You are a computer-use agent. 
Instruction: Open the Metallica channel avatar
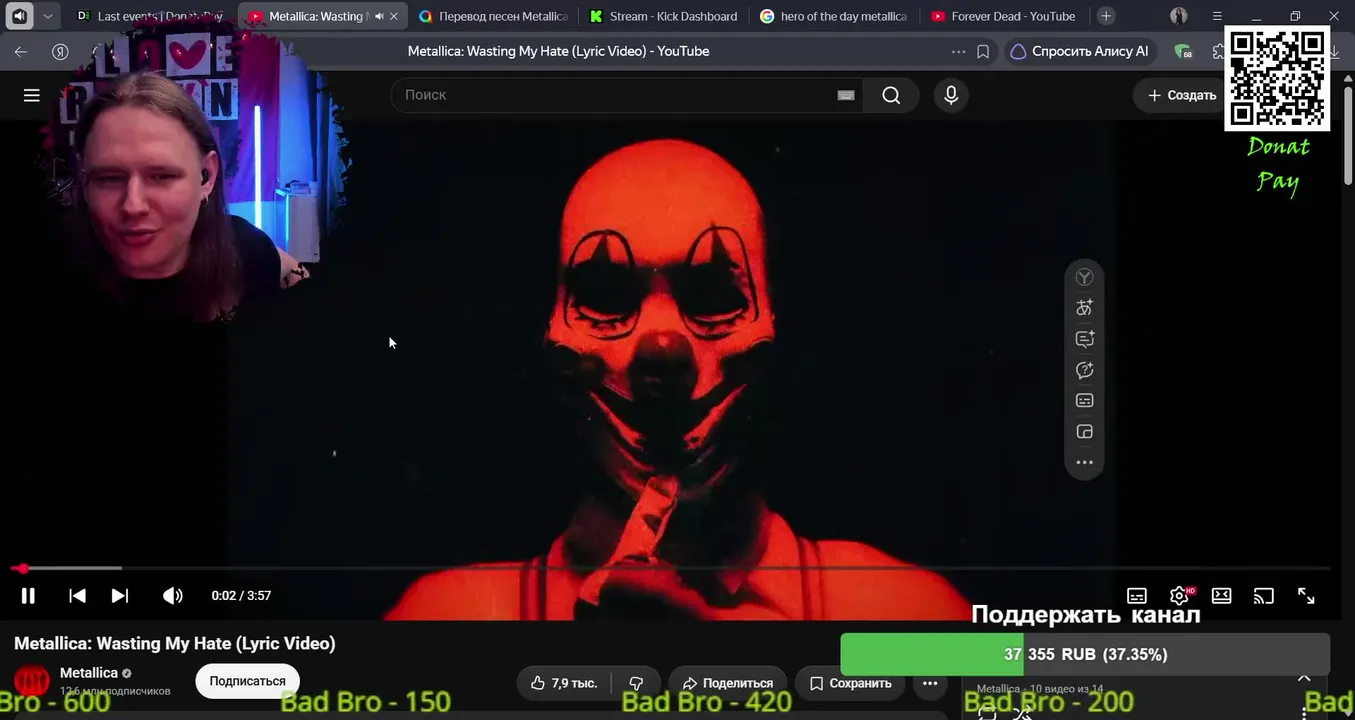[32, 681]
